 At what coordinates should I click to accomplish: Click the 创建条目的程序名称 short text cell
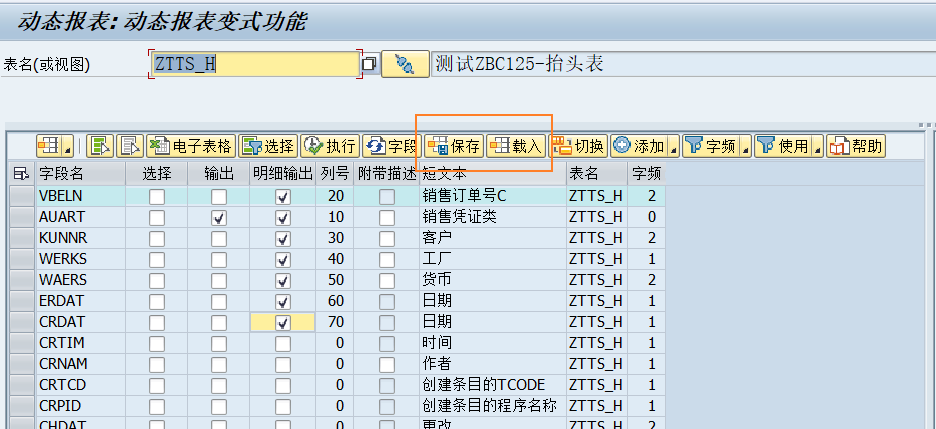tap(493, 406)
